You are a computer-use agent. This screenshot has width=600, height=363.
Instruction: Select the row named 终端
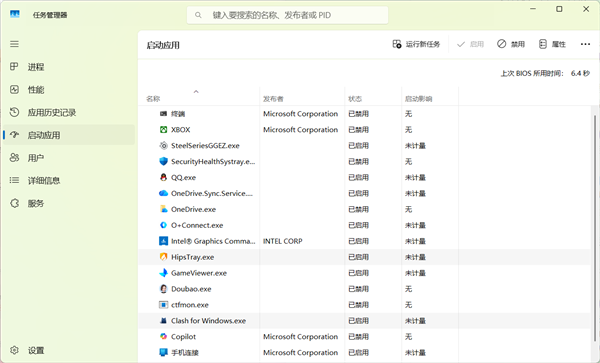(x=178, y=114)
